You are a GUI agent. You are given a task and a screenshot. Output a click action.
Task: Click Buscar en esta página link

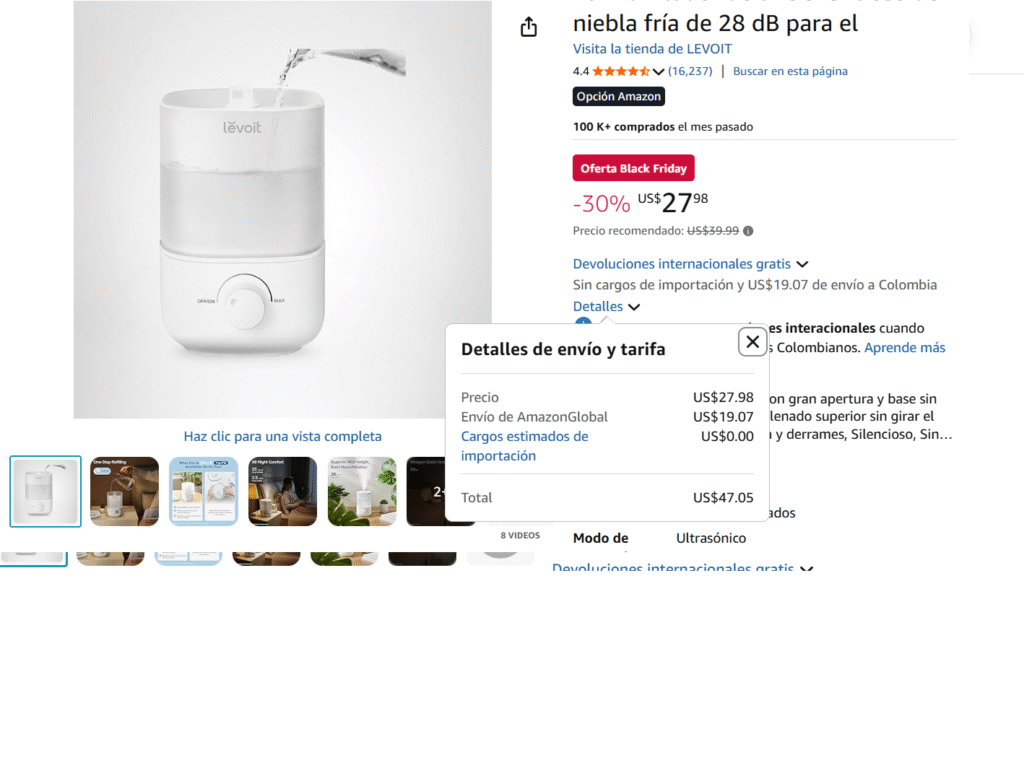pyautogui.click(x=790, y=71)
